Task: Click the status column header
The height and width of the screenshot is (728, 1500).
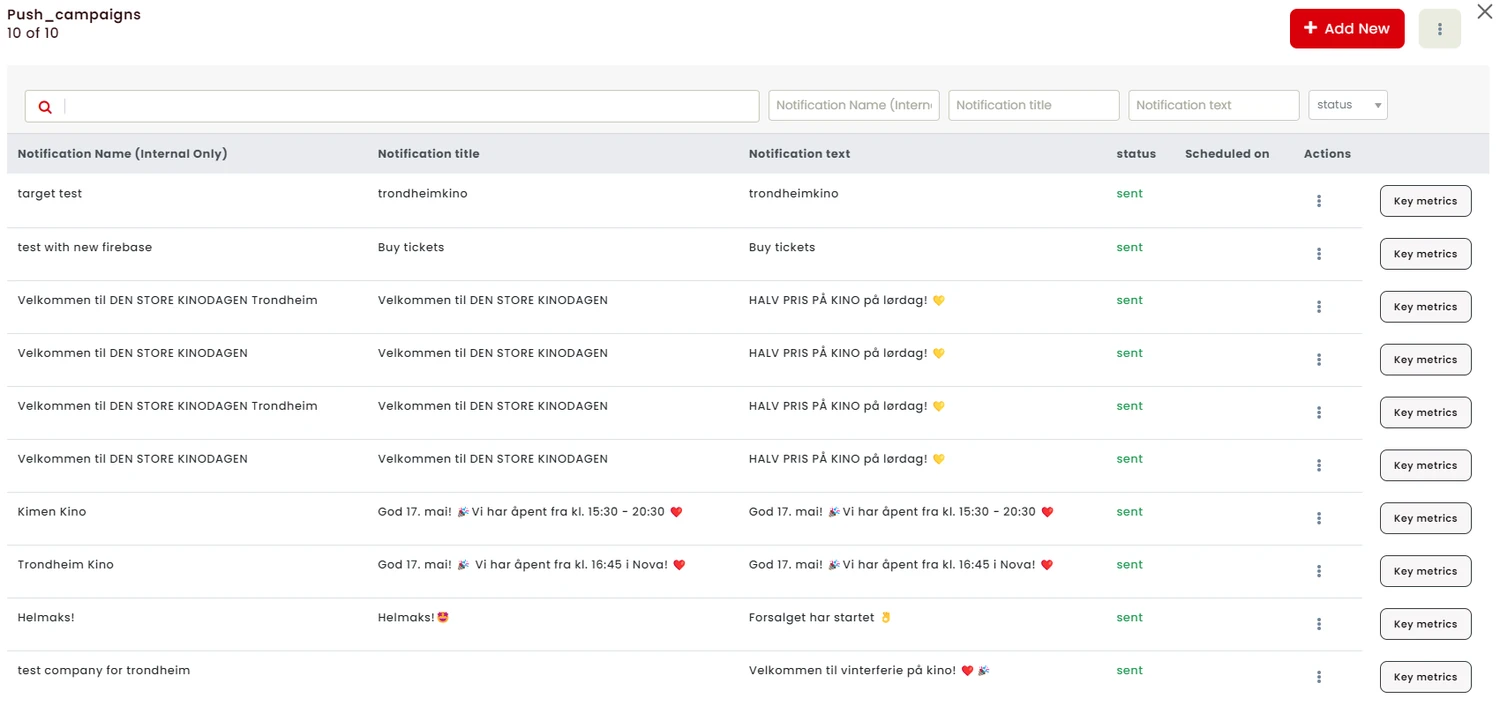Action: pyautogui.click(x=1136, y=154)
